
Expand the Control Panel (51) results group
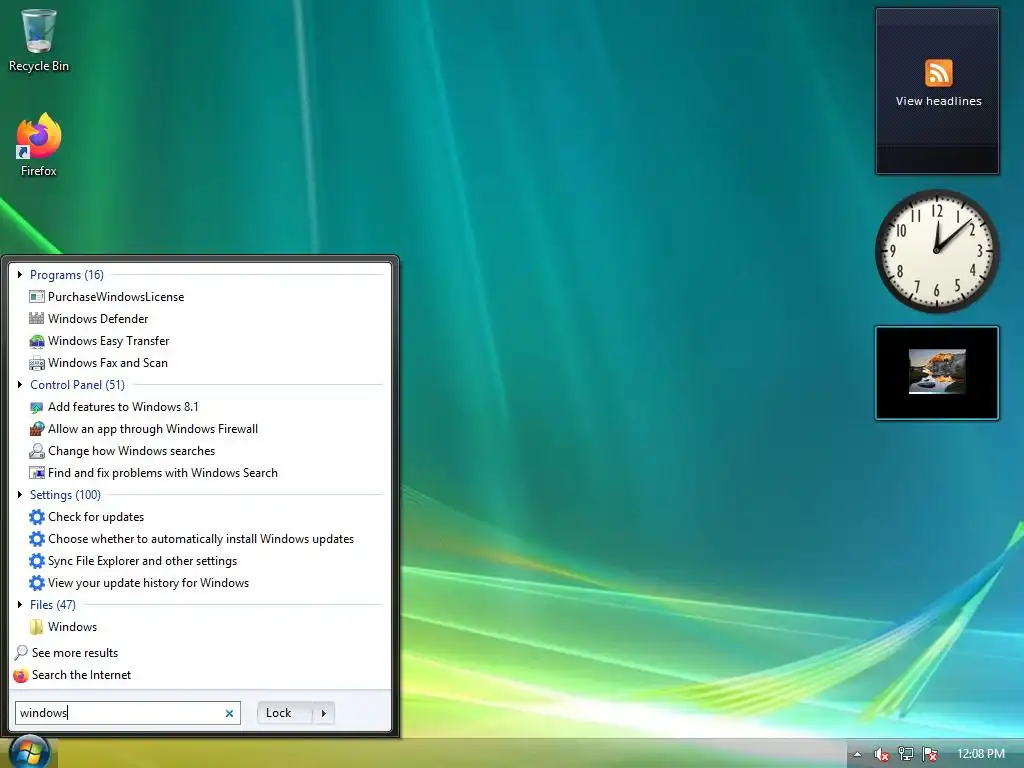coord(20,385)
